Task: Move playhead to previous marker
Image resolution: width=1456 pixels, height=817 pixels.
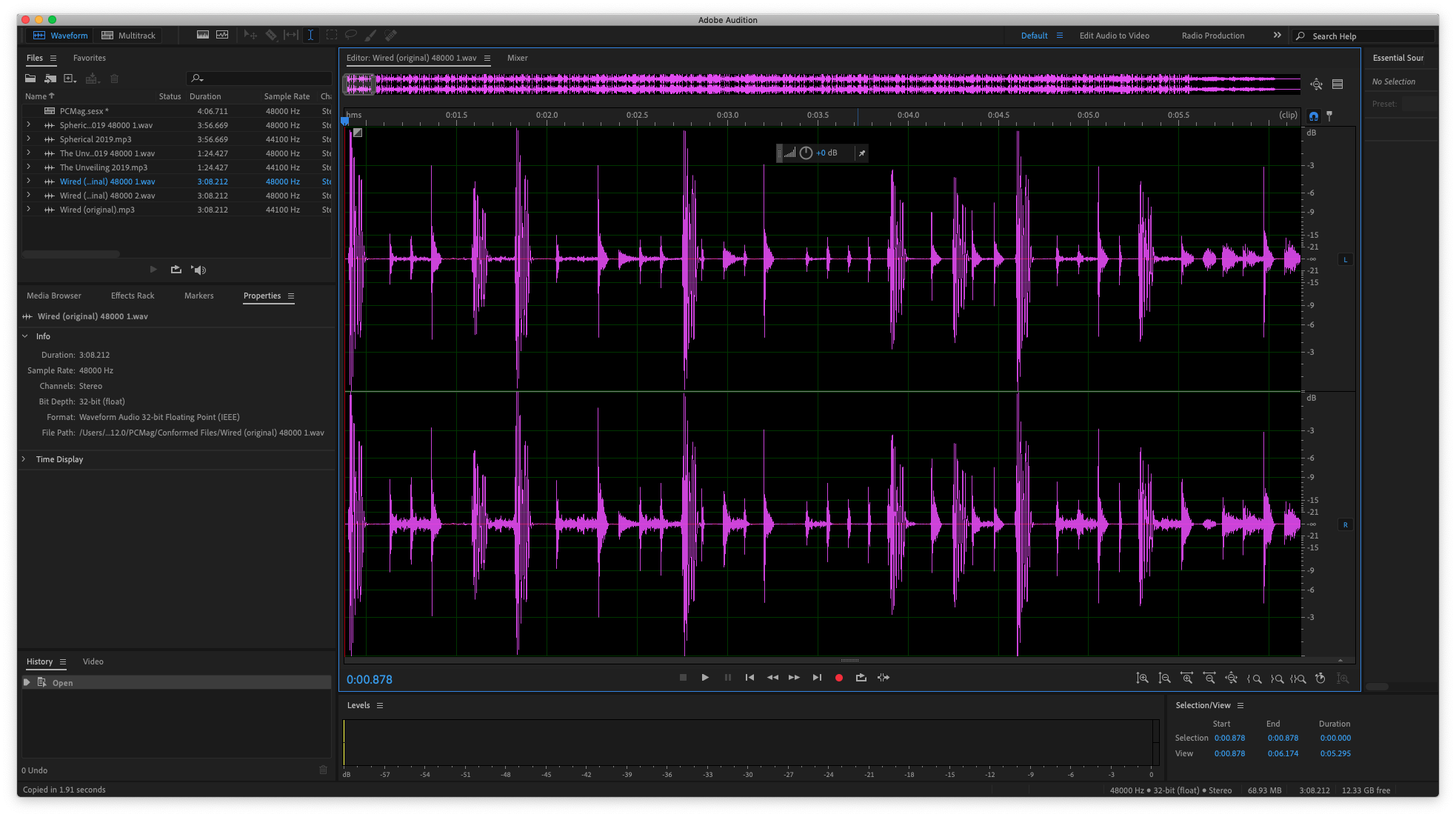Action: coord(749,678)
